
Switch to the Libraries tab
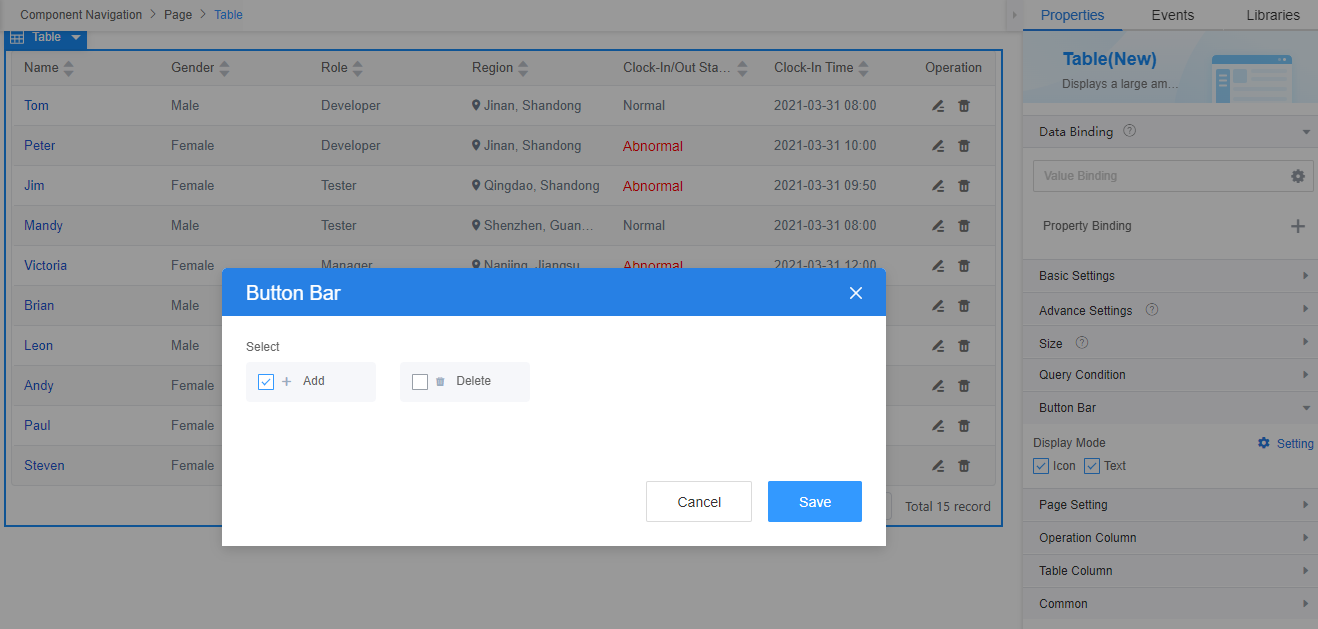pos(1273,15)
